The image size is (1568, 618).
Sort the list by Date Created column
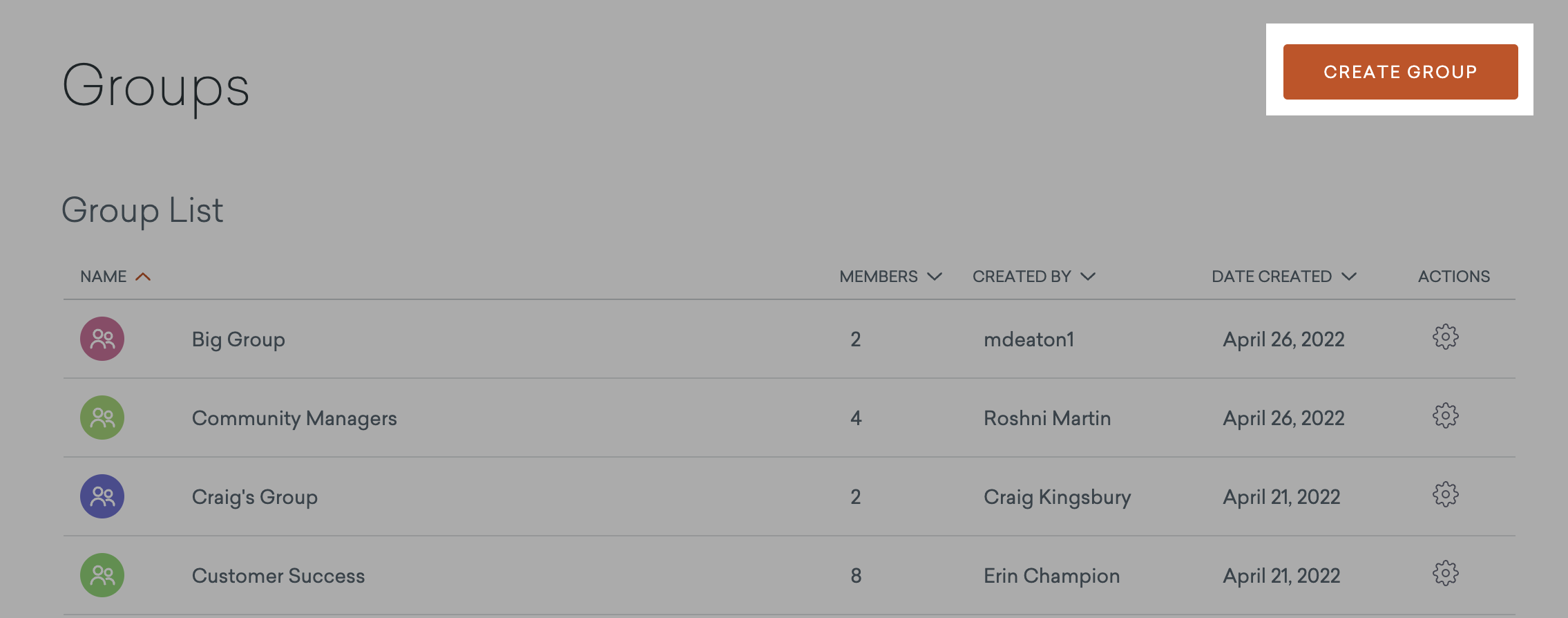(1284, 277)
